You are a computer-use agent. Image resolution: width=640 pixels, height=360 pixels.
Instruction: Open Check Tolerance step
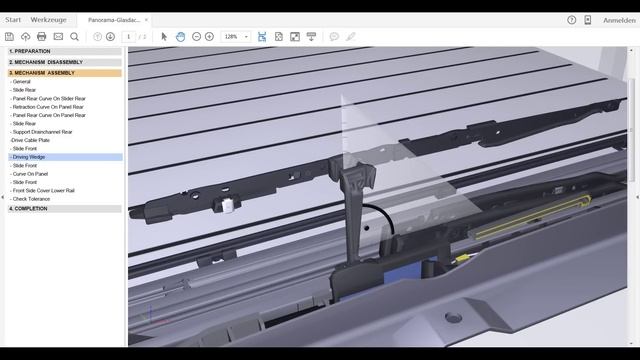click(x=31, y=199)
